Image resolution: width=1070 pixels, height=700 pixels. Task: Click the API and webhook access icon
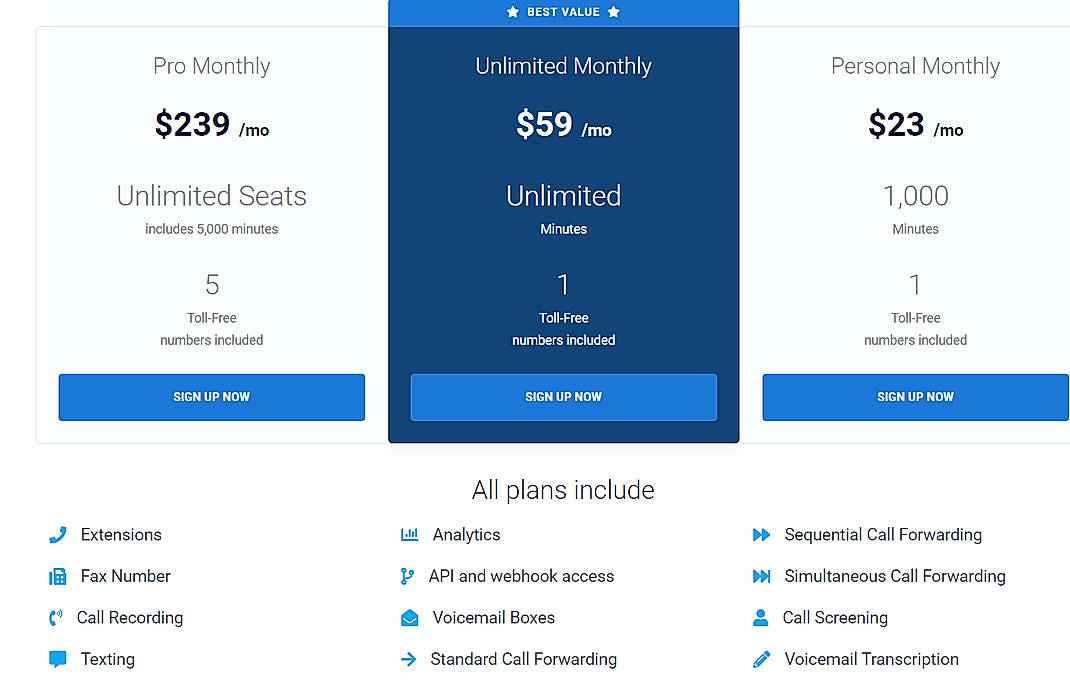(x=409, y=576)
